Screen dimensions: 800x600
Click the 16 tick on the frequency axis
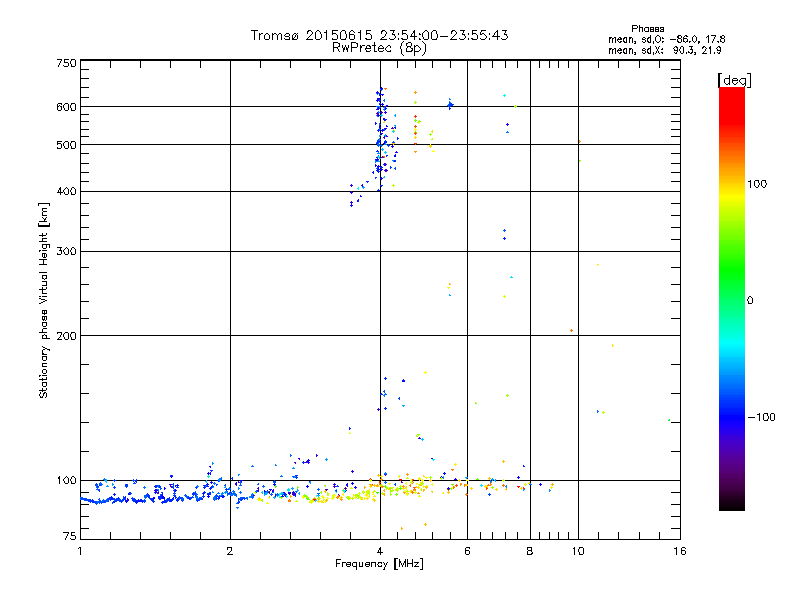(677, 551)
